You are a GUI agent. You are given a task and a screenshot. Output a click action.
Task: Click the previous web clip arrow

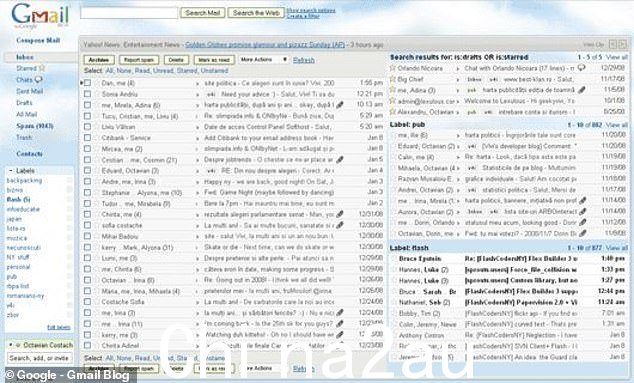pos(613,44)
